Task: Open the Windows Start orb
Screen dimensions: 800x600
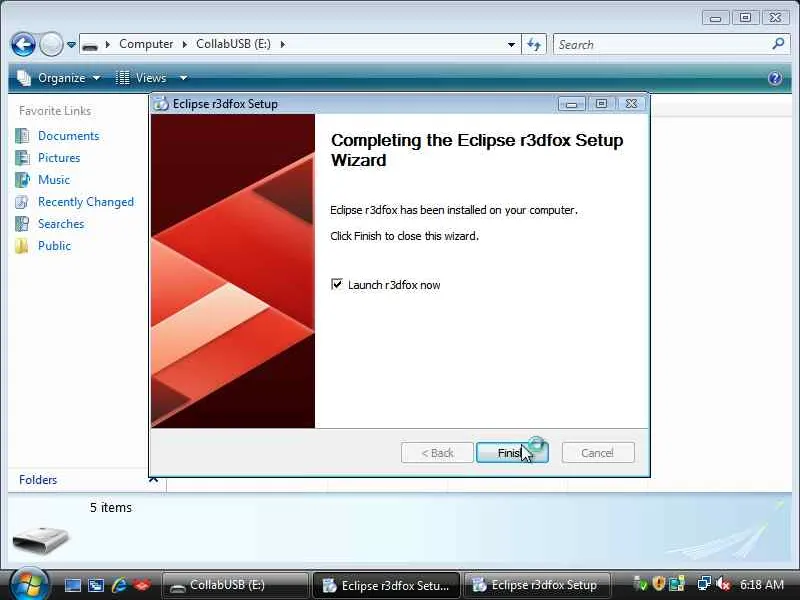Action: click(29, 584)
